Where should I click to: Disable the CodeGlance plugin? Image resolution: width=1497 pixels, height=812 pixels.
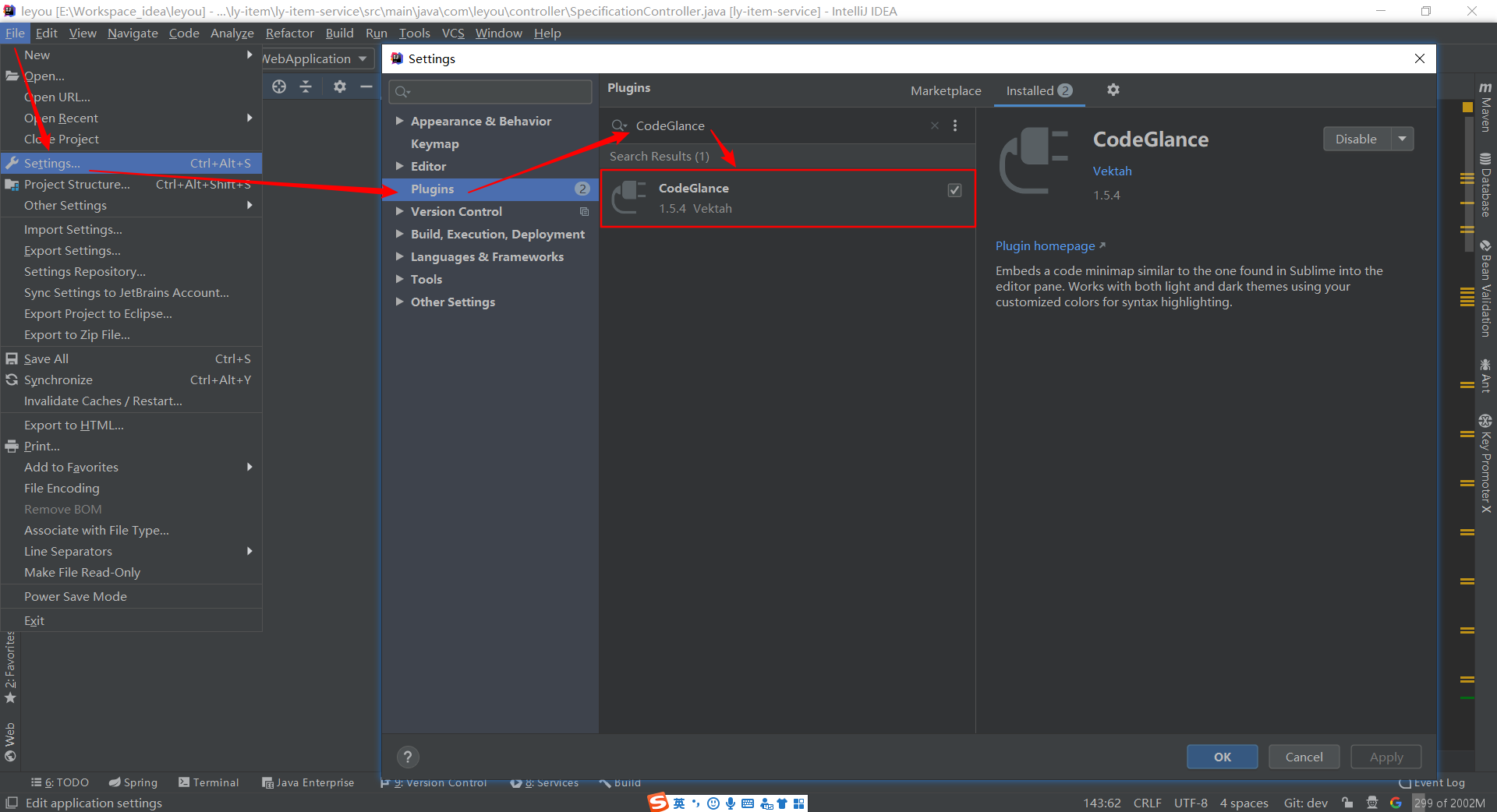pyautogui.click(x=1357, y=139)
